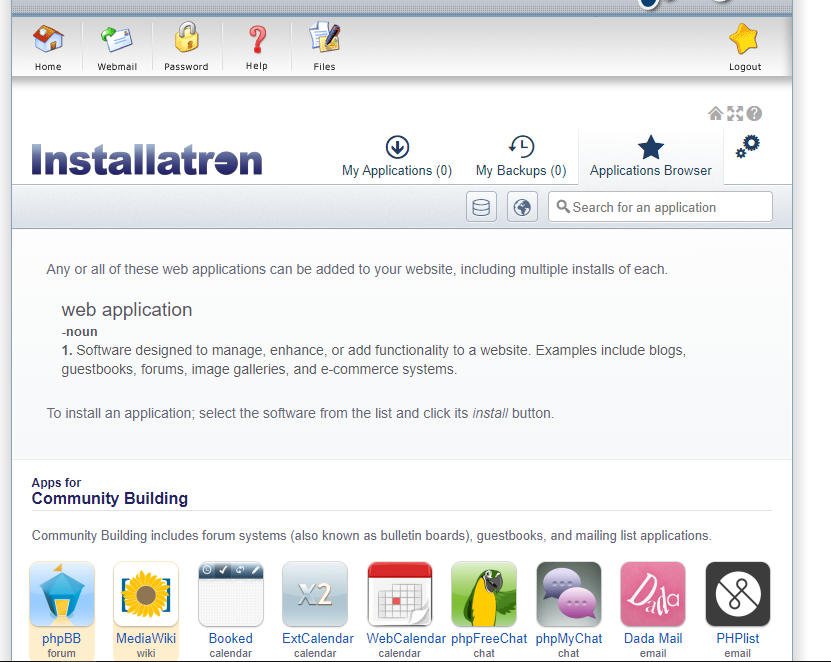Click the globe icon button

(x=522, y=207)
